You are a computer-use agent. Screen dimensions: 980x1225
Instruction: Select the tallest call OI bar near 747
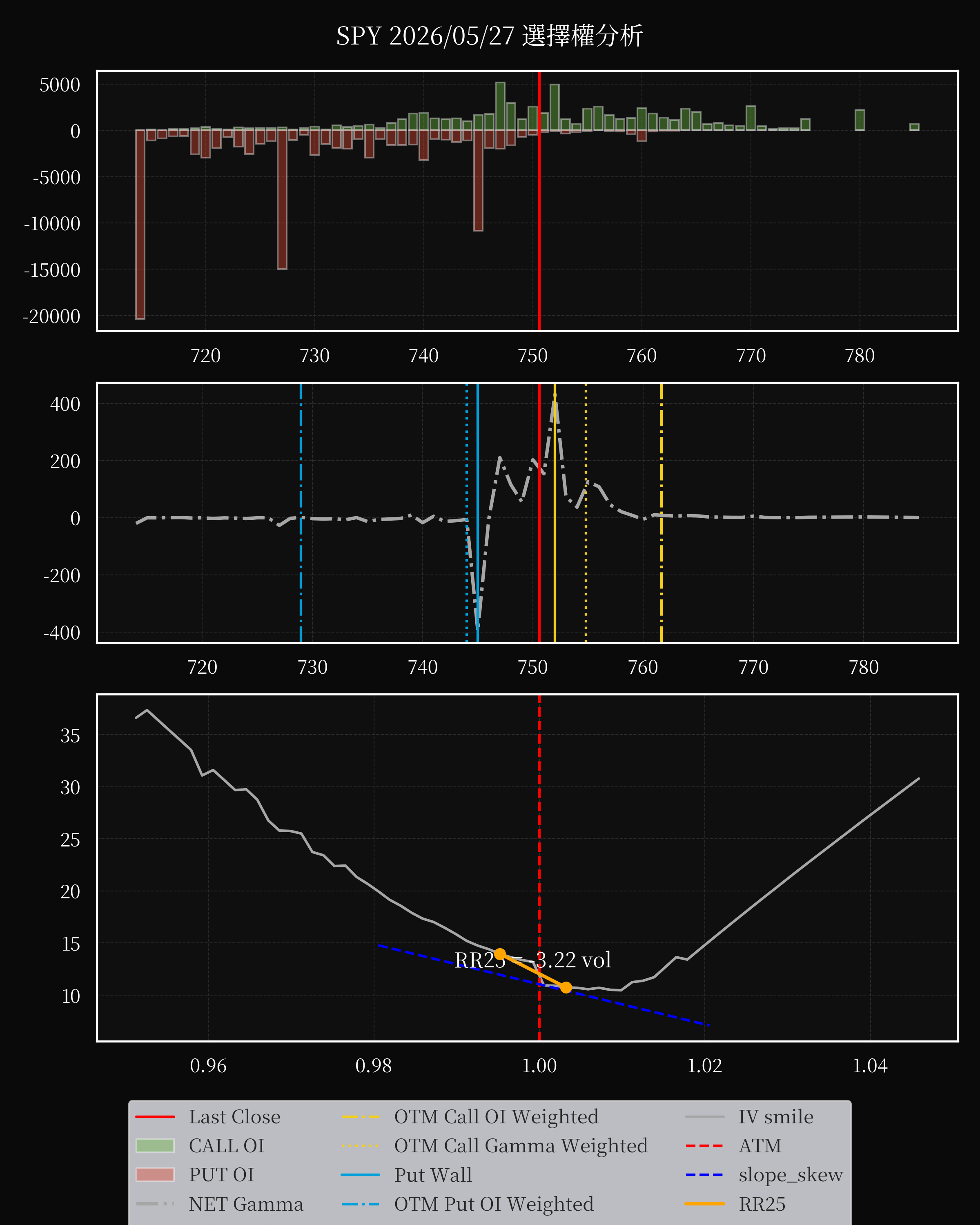(x=500, y=106)
